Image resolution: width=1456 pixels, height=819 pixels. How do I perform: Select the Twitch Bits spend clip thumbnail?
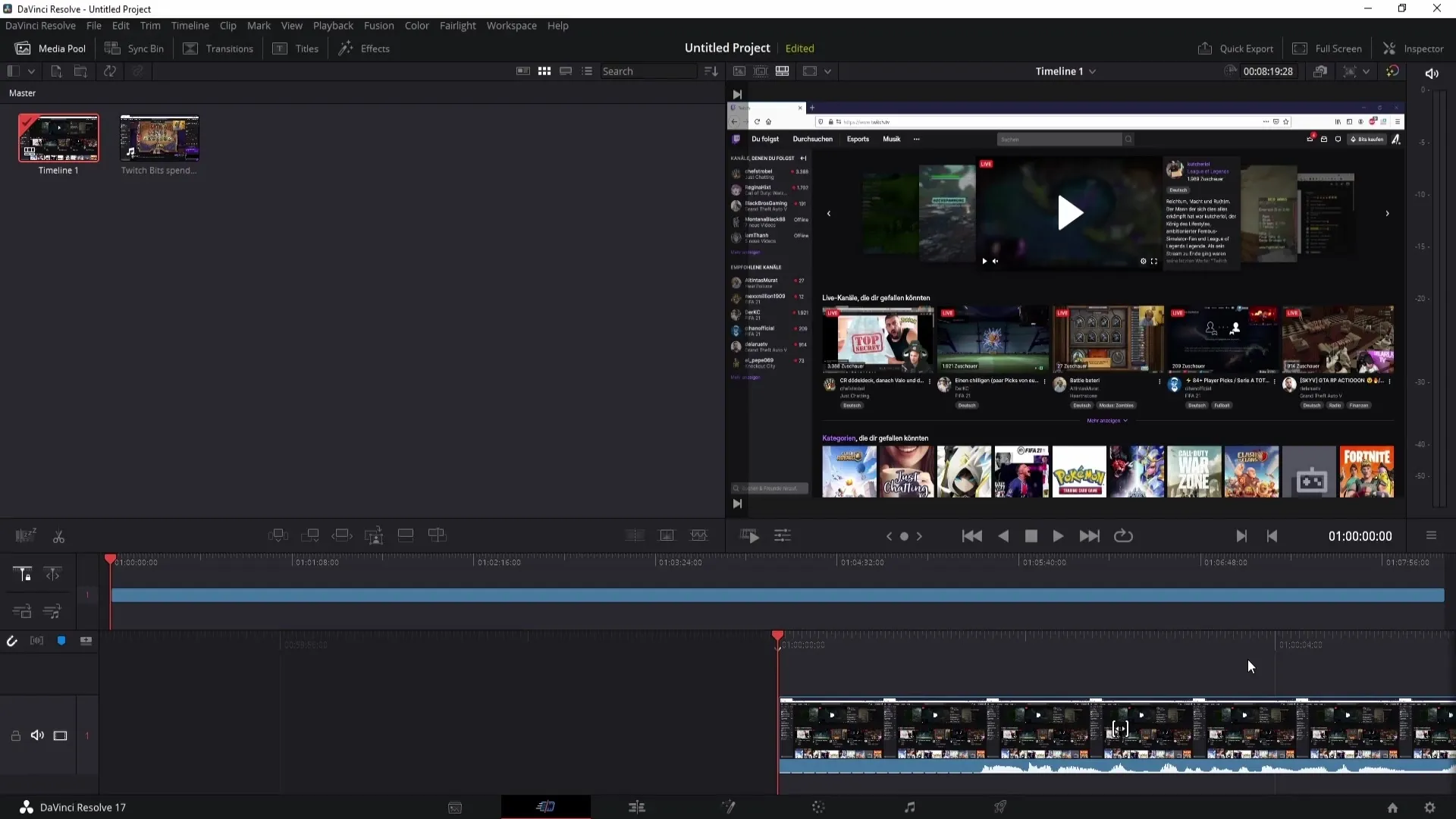coord(159,138)
